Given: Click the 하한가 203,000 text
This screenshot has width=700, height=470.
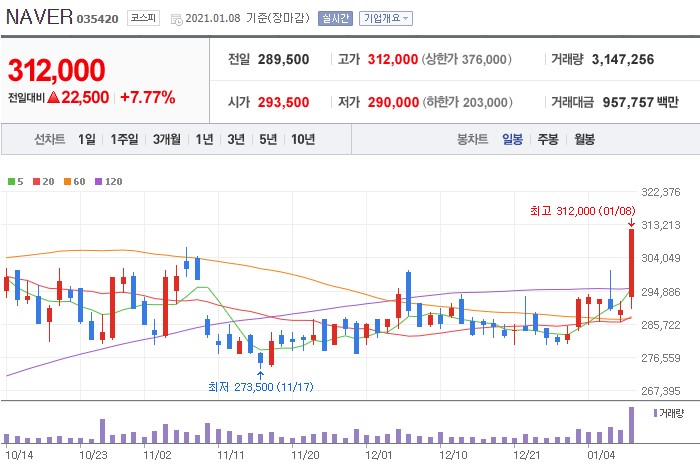Looking at the screenshot, I should 467,102.
